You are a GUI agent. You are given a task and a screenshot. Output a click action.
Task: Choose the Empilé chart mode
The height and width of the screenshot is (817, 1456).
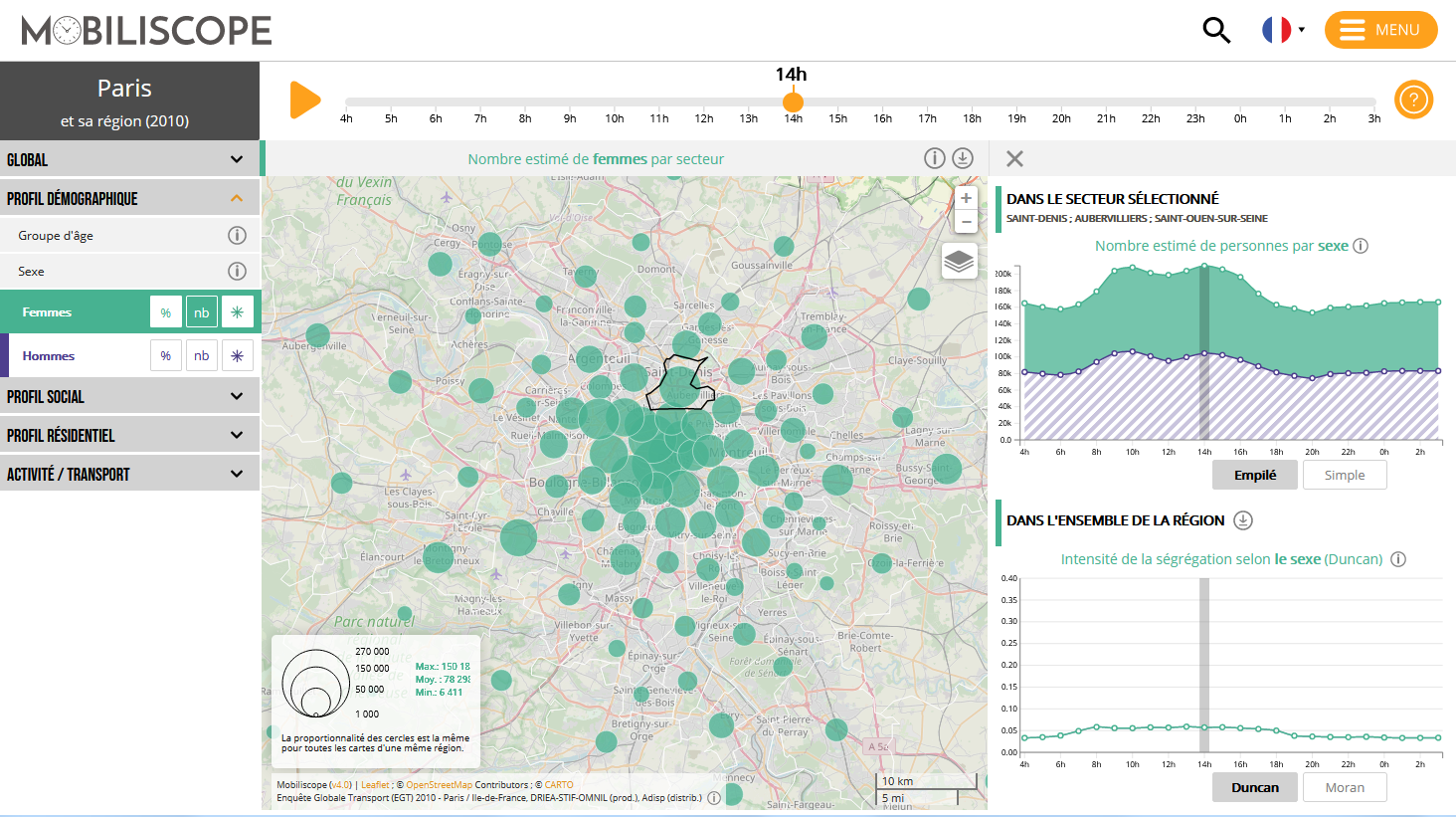1255,475
